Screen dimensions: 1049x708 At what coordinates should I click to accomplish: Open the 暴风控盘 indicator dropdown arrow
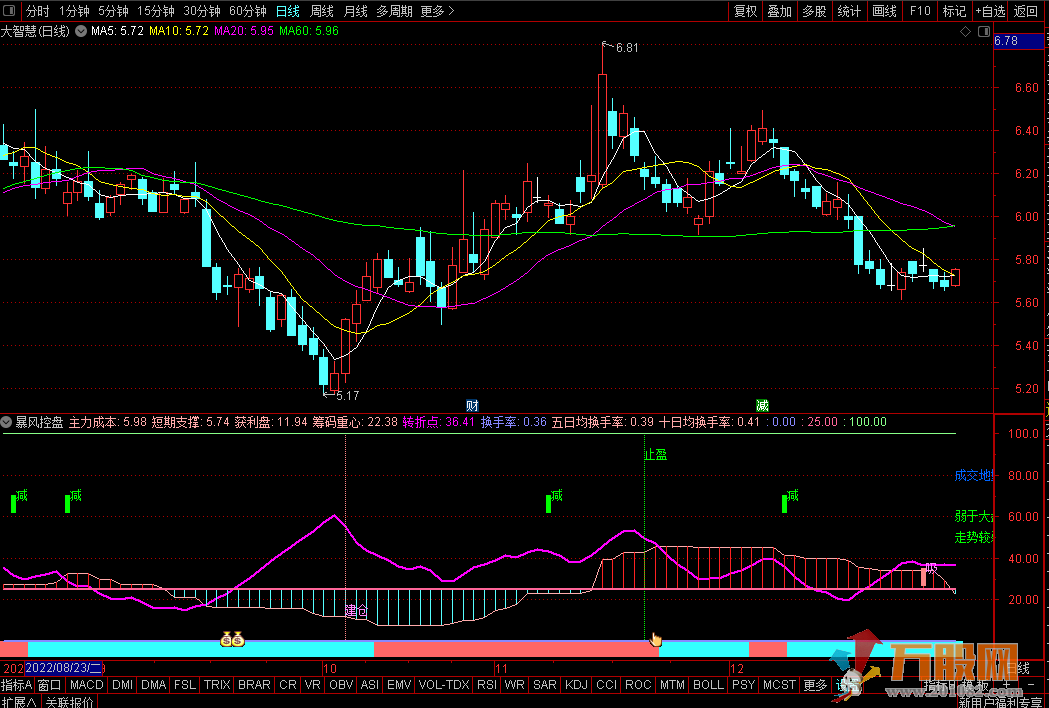coord(7,422)
